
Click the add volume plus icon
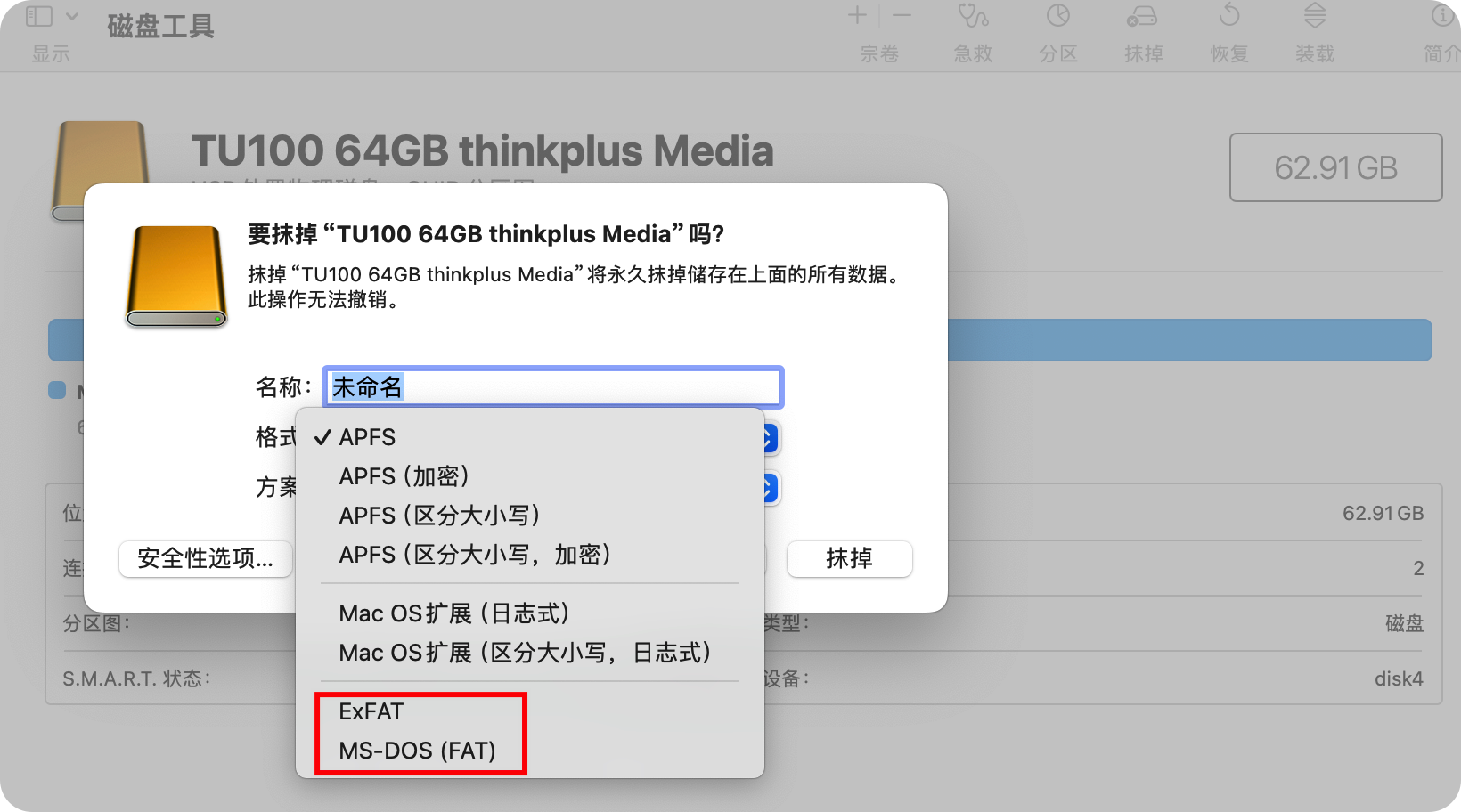[857, 15]
